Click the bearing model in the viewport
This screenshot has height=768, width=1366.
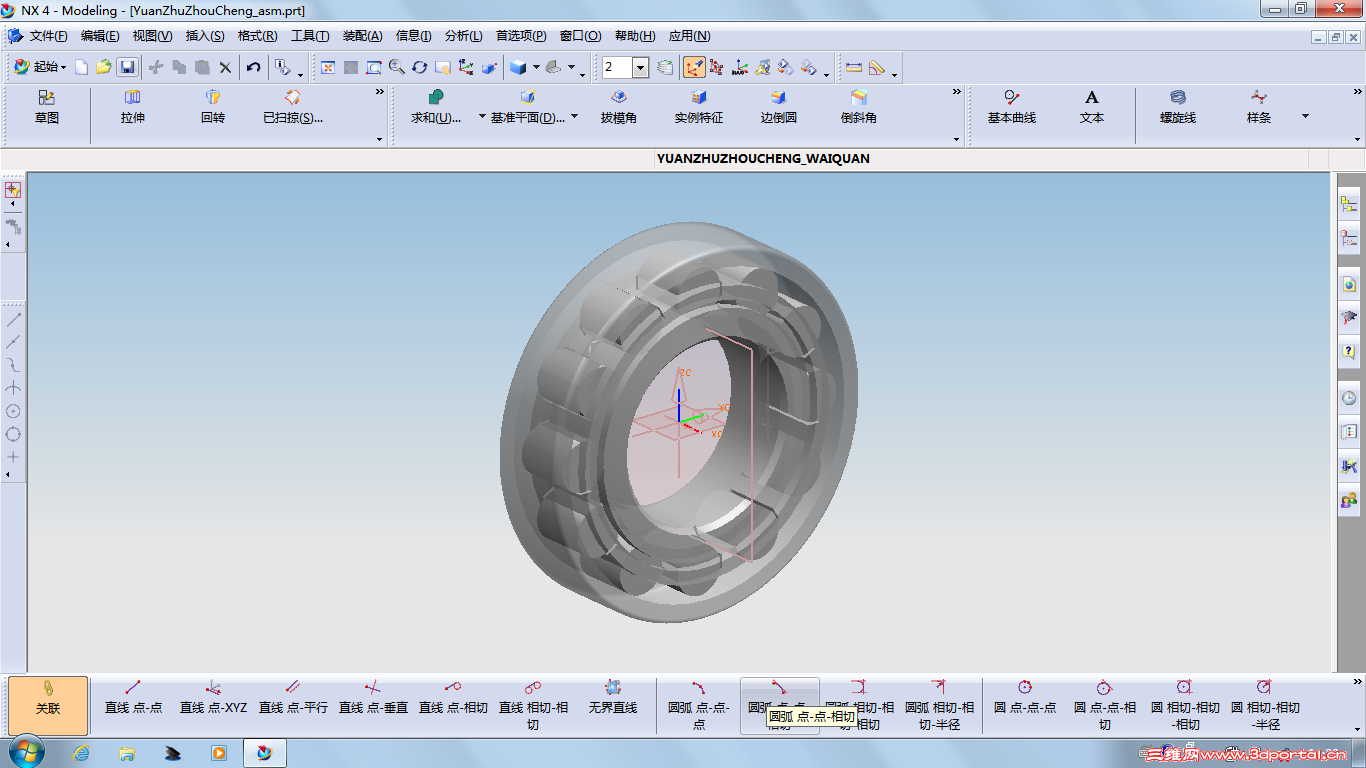[680, 420]
